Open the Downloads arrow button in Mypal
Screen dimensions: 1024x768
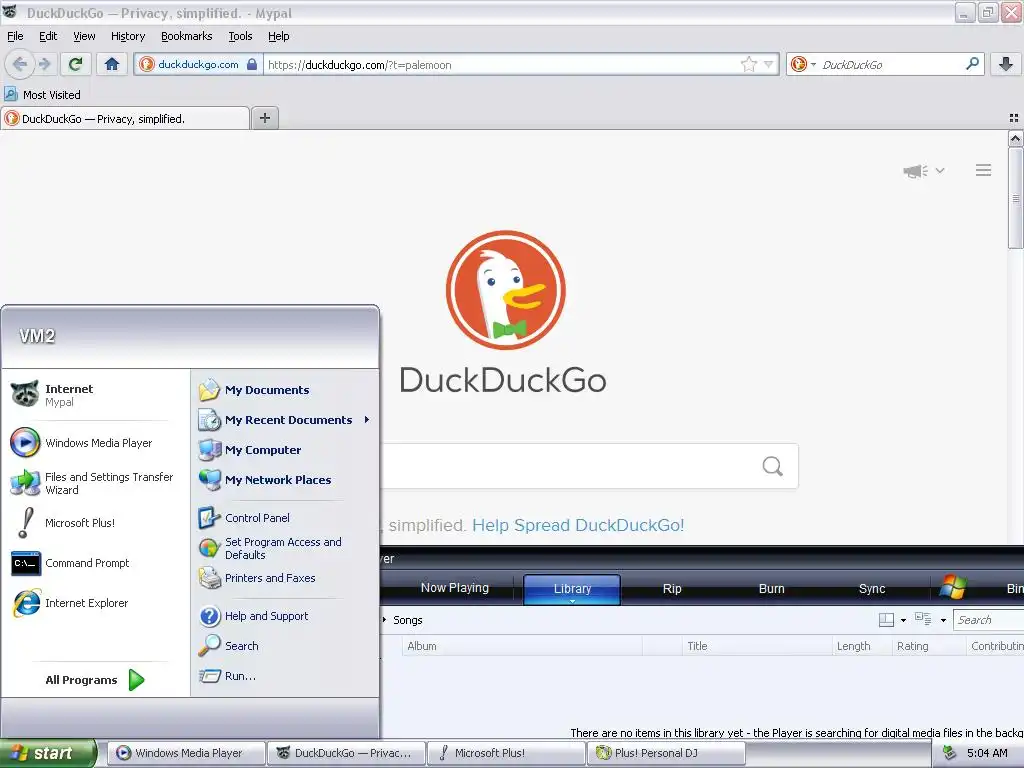[x=1006, y=64]
